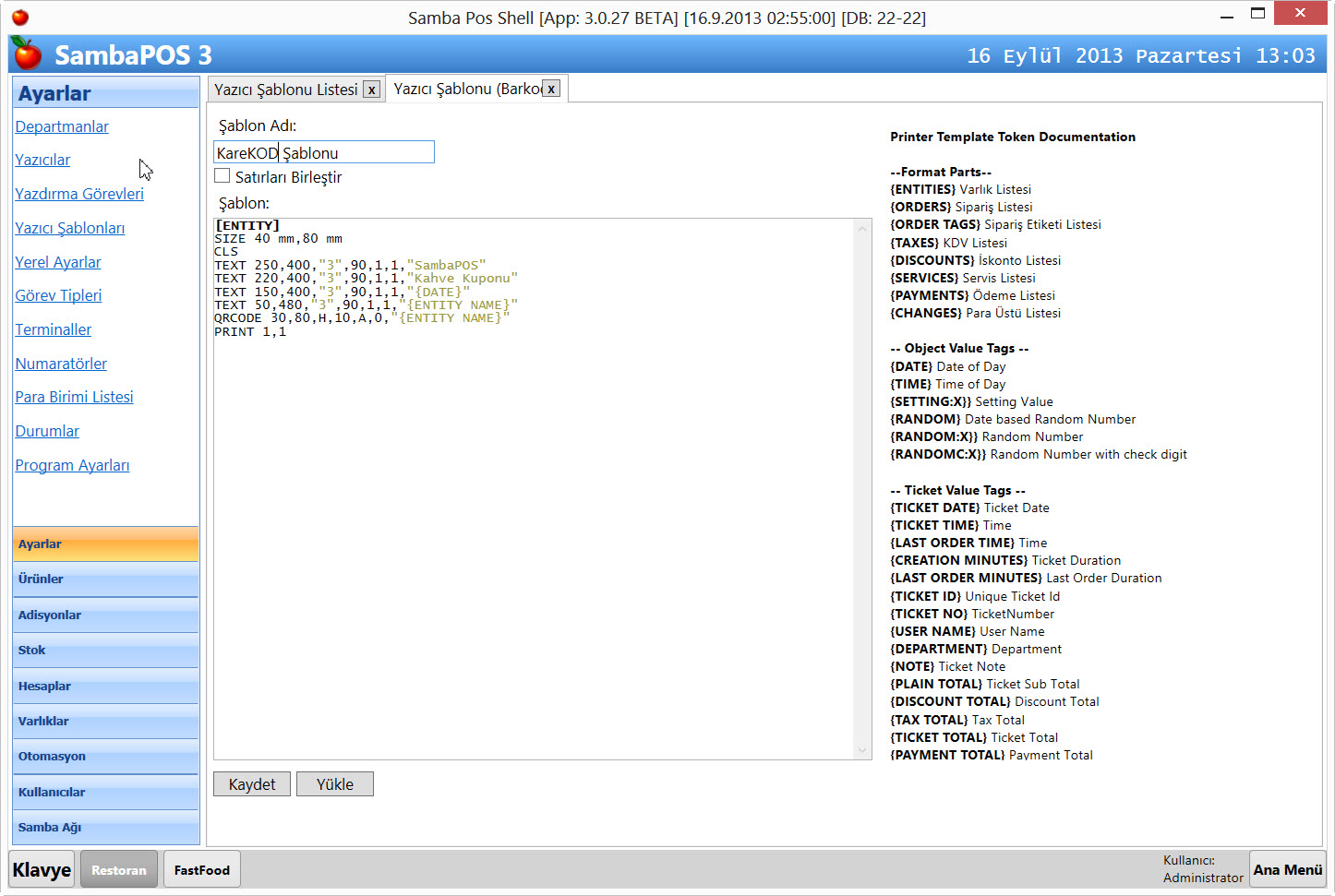The height and width of the screenshot is (896, 1335).
Task: Click the Şablon Adı text field
Action: (x=323, y=152)
